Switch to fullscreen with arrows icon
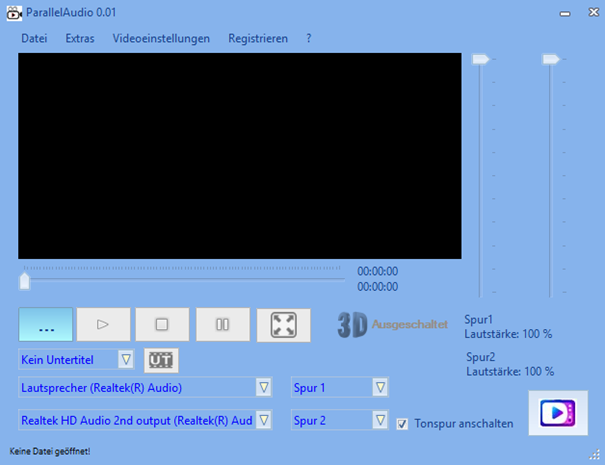605x465 pixels. click(284, 325)
